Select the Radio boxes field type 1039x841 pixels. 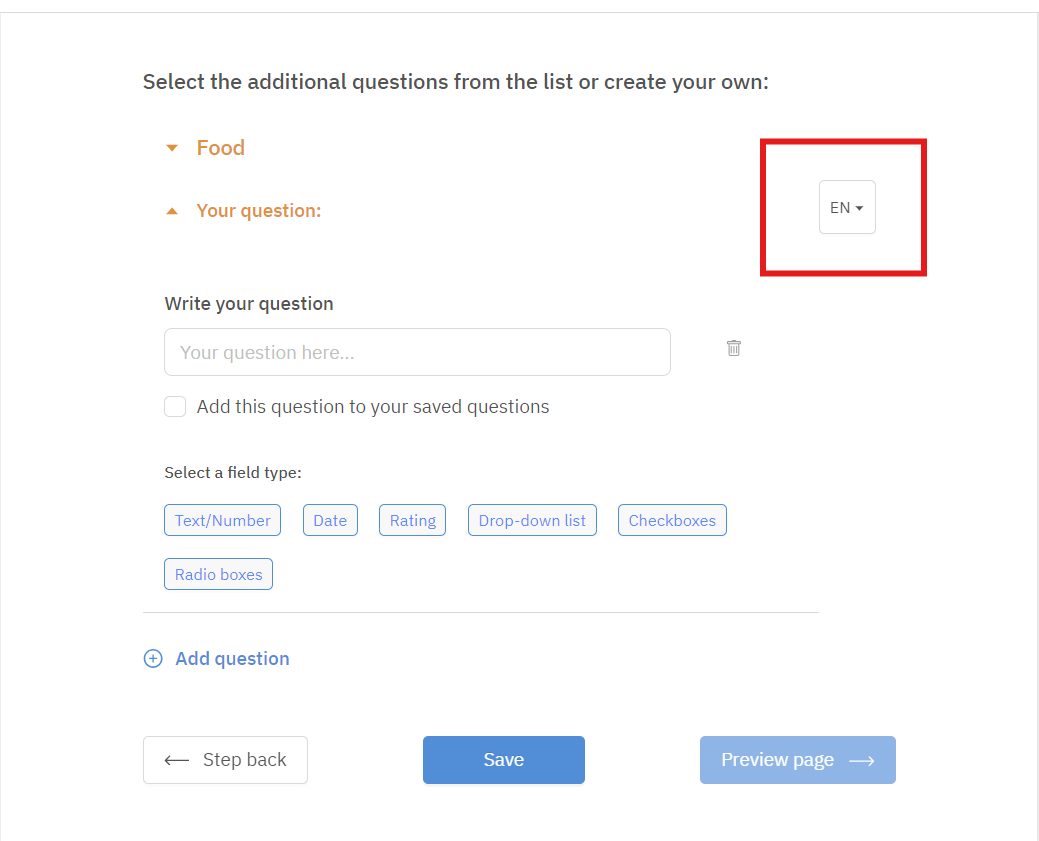218,574
